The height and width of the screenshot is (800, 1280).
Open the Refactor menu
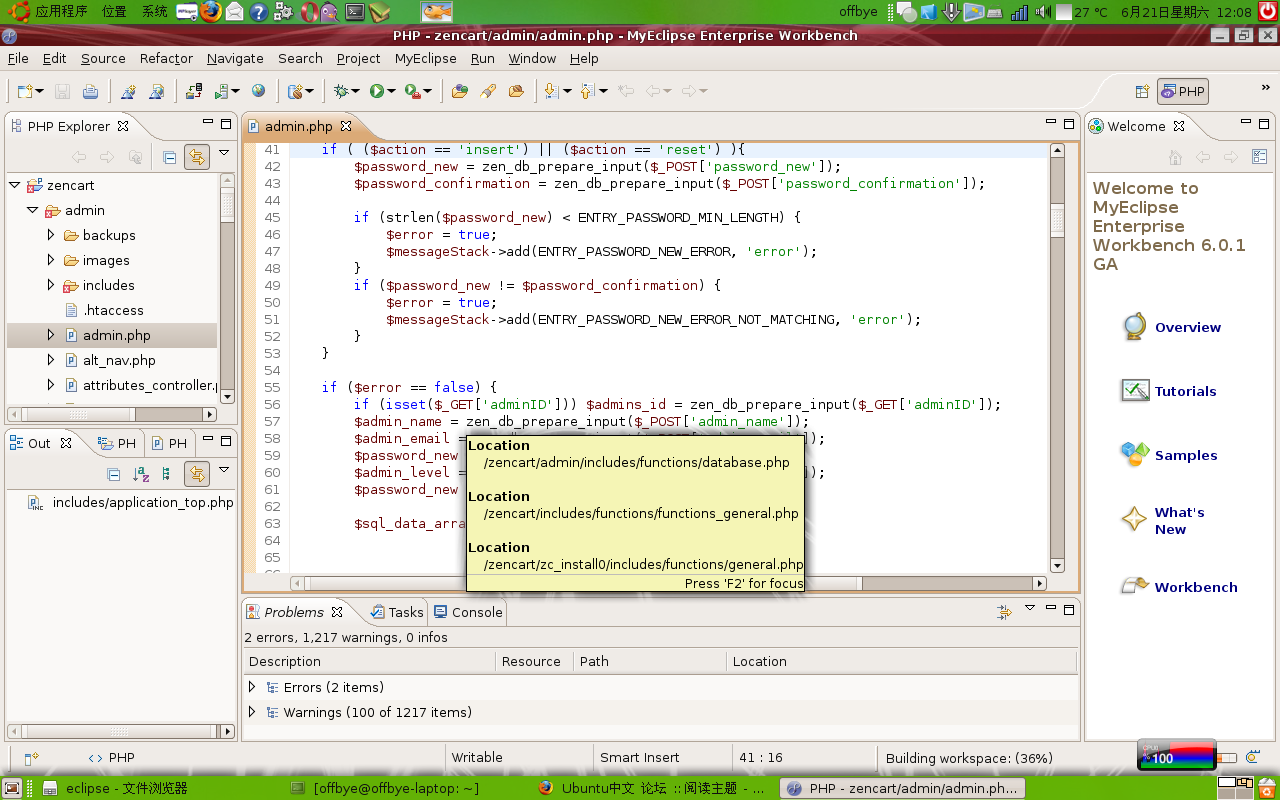click(166, 58)
